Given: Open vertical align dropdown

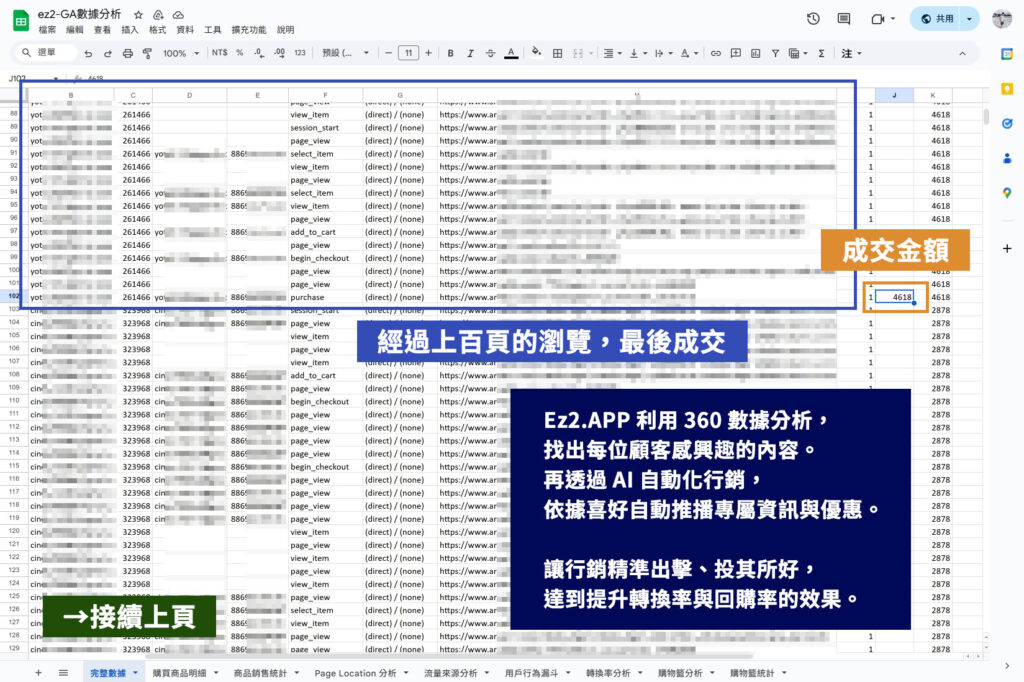Looking at the screenshot, I should click(x=638, y=54).
